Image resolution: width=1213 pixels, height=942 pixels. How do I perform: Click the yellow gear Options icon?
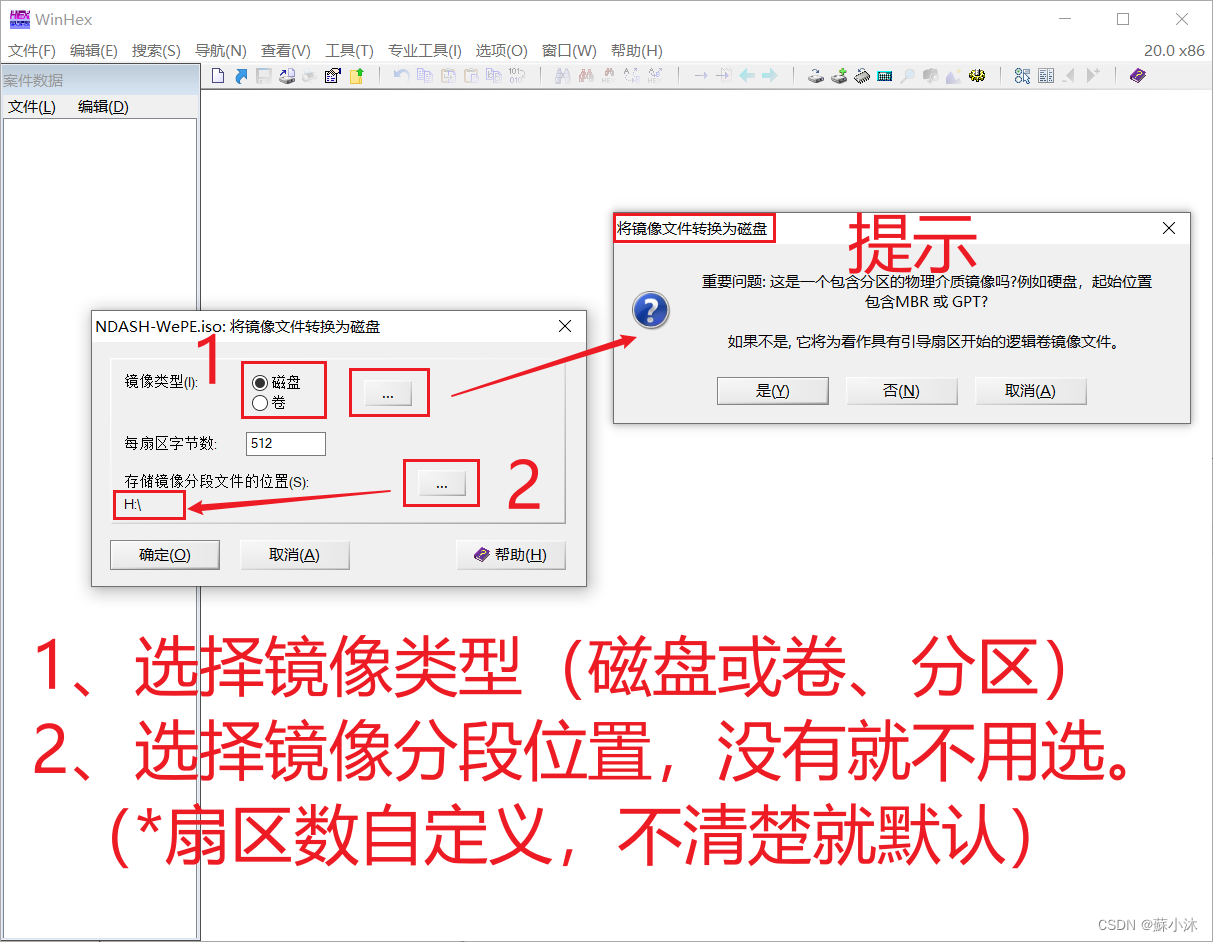pyautogui.click(x=977, y=76)
